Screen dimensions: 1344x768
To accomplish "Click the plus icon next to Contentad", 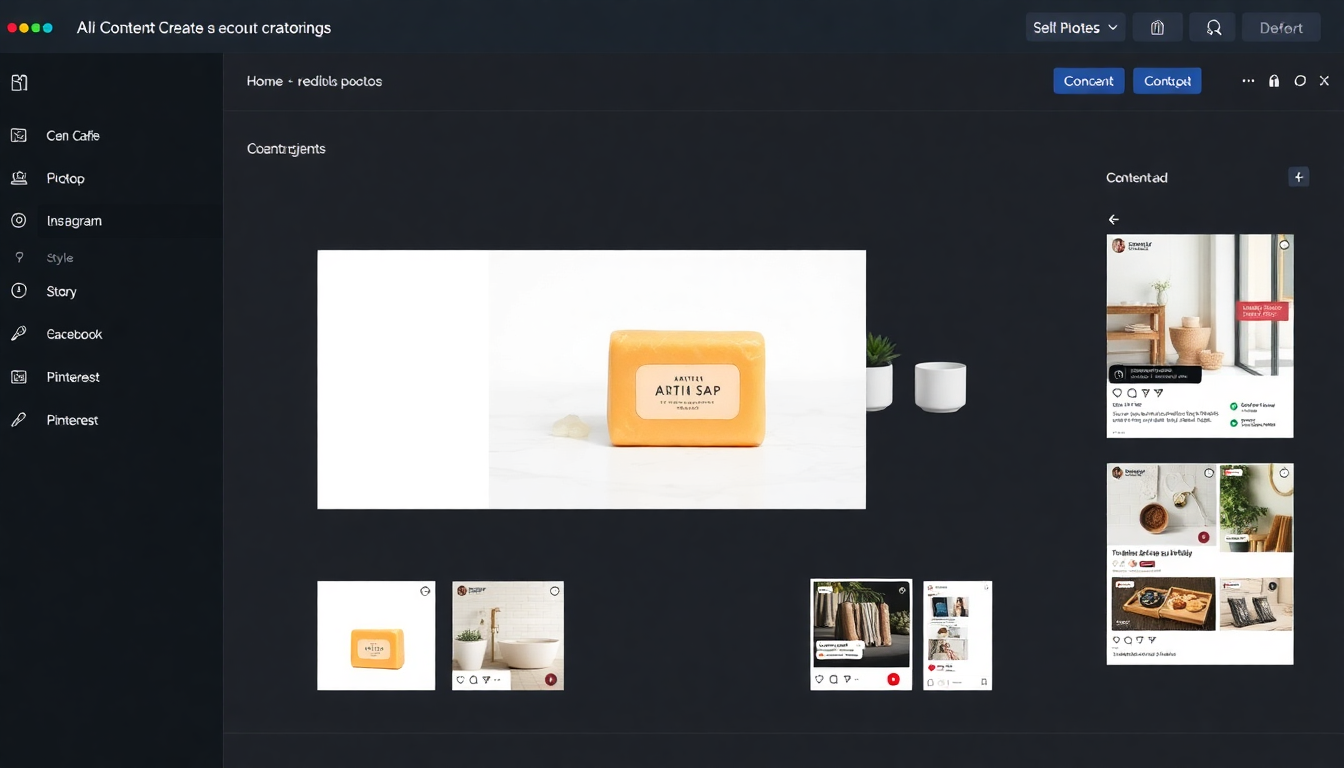I will [1298, 176].
